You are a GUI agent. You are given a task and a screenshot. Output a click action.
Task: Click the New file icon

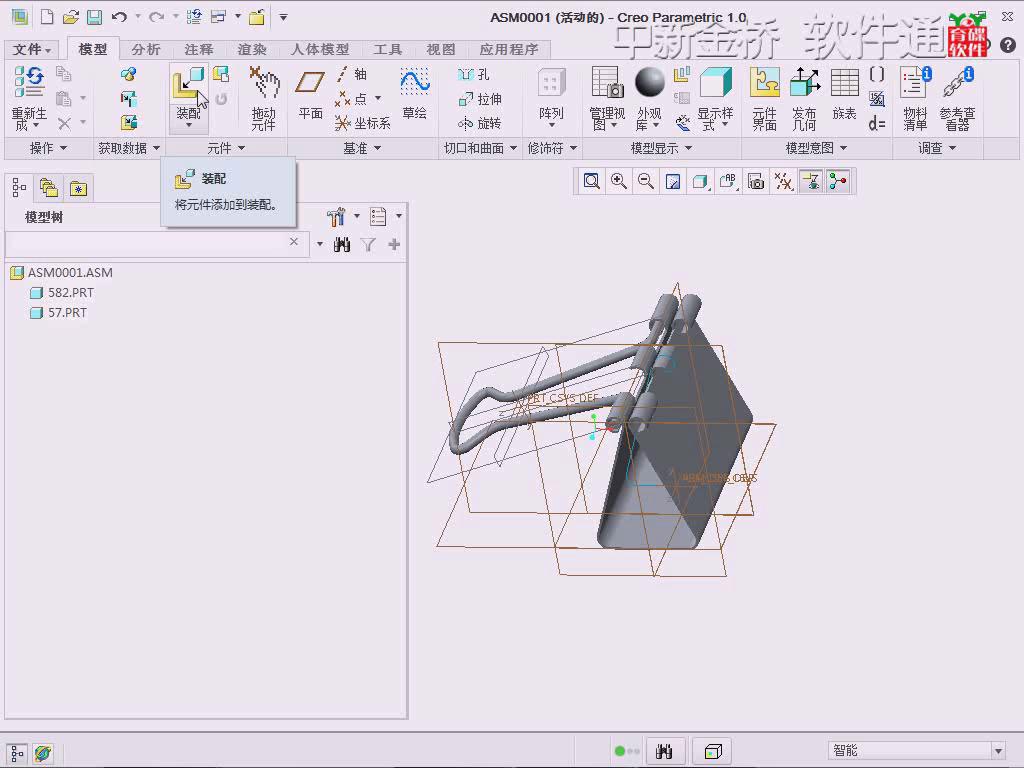(x=47, y=17)
